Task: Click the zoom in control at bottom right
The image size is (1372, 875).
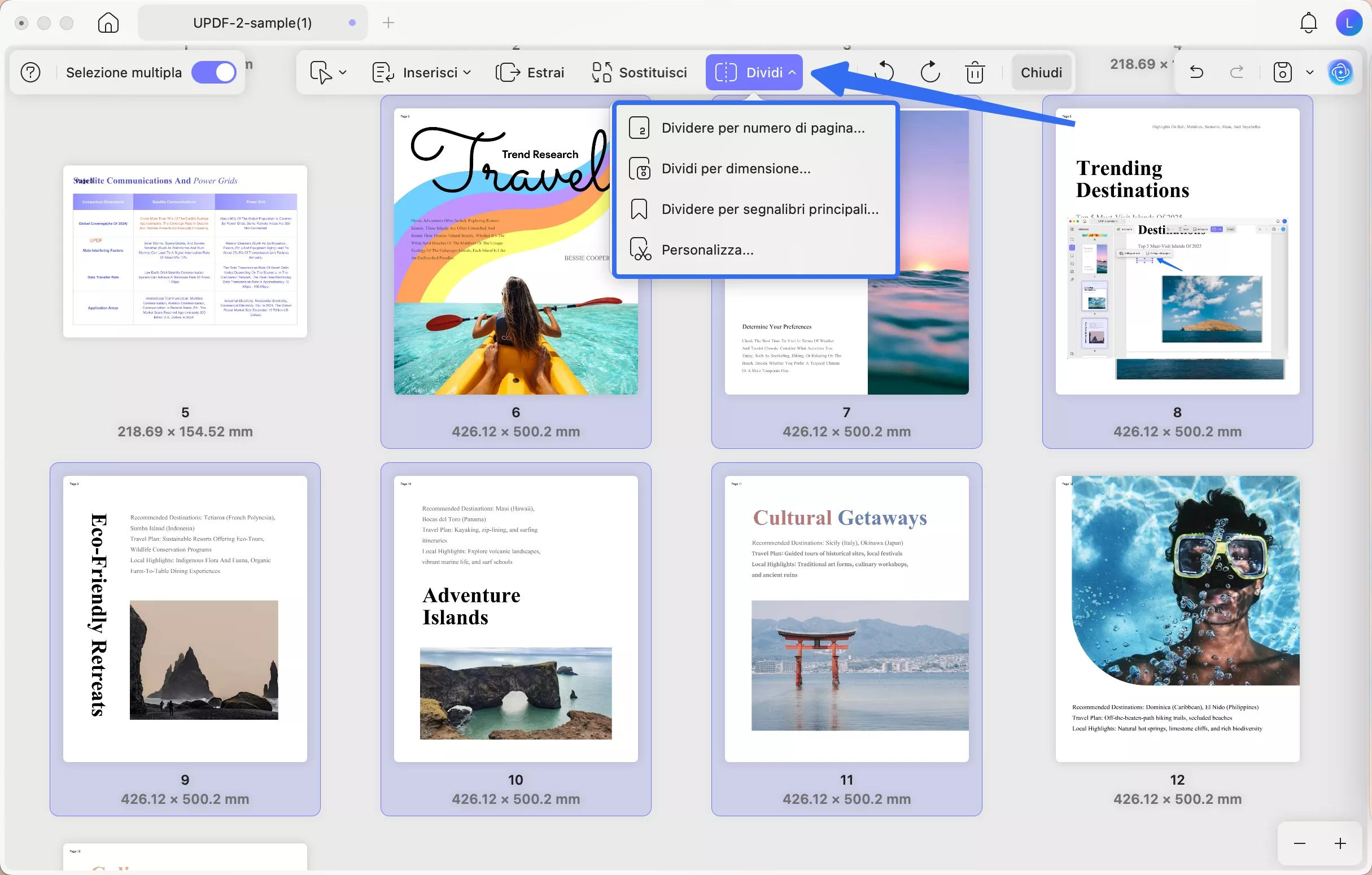Action: tap(1340, 843)
